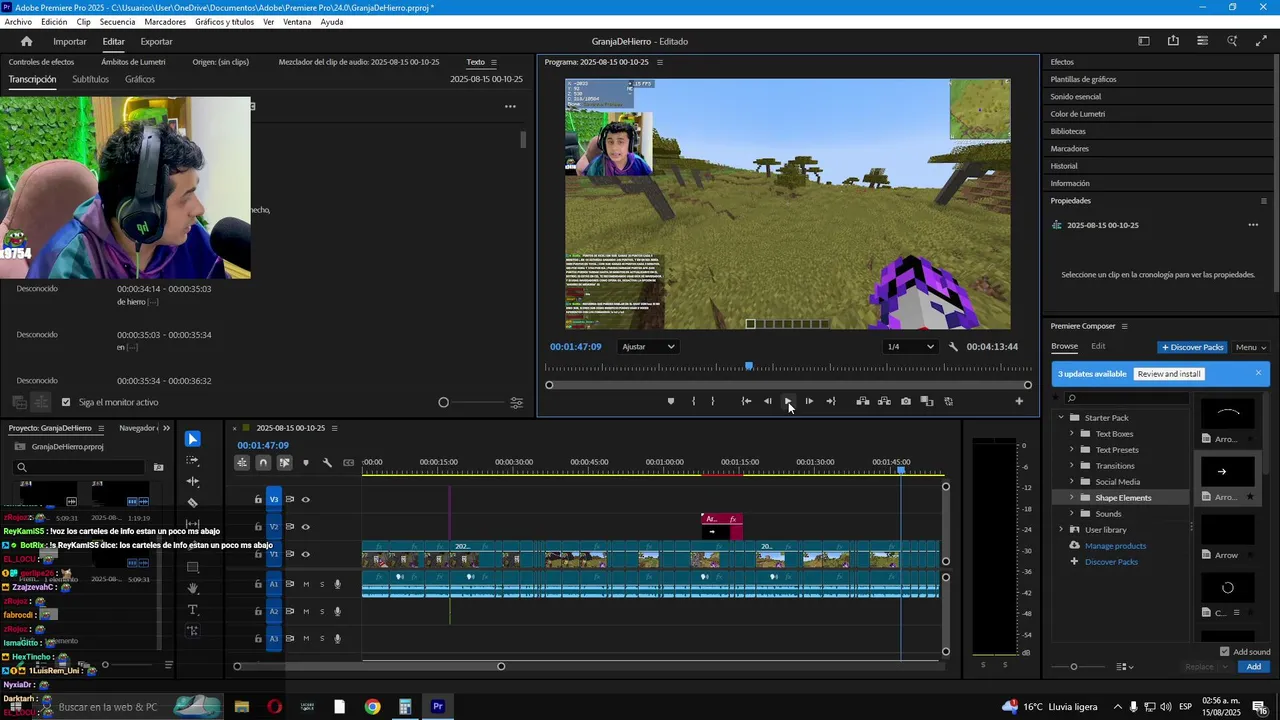Expand the Transitions folder
Viewport: 1280px width, 720px height.
[1072, 465]
